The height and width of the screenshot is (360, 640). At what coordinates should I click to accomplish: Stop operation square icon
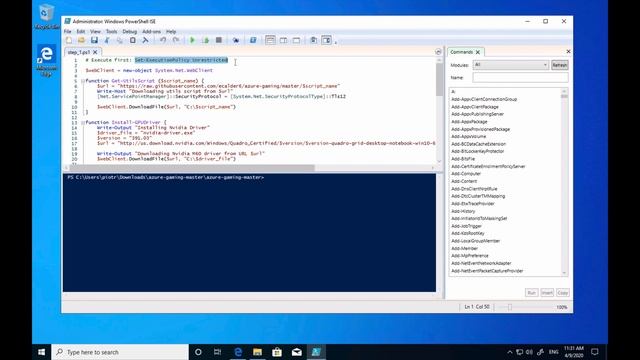tap(219, 40)
